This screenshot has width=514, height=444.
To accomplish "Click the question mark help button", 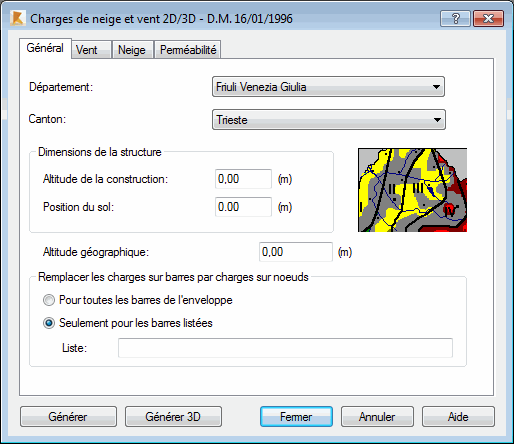I will point(455,18).
